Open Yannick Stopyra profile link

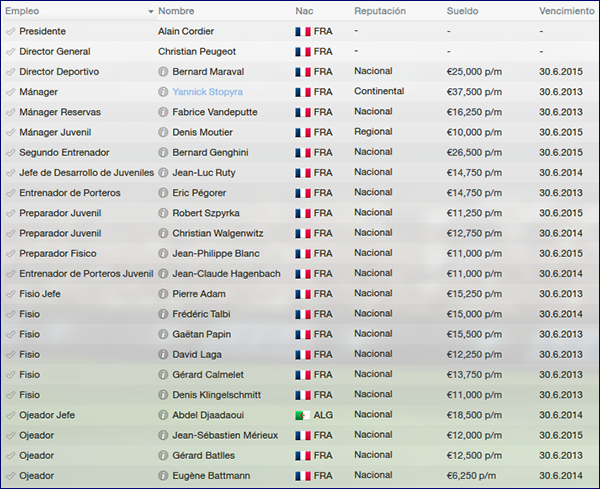[207, 92]
